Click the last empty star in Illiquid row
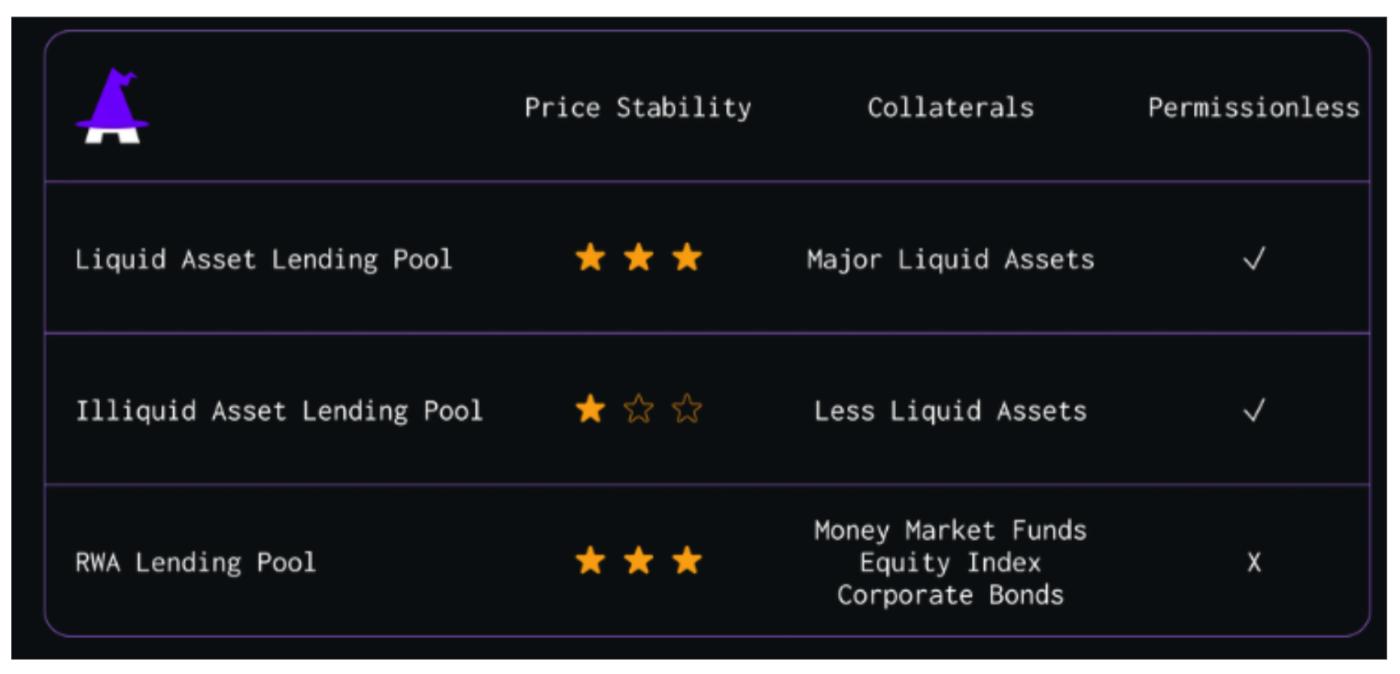 click(x=687, y=409)
